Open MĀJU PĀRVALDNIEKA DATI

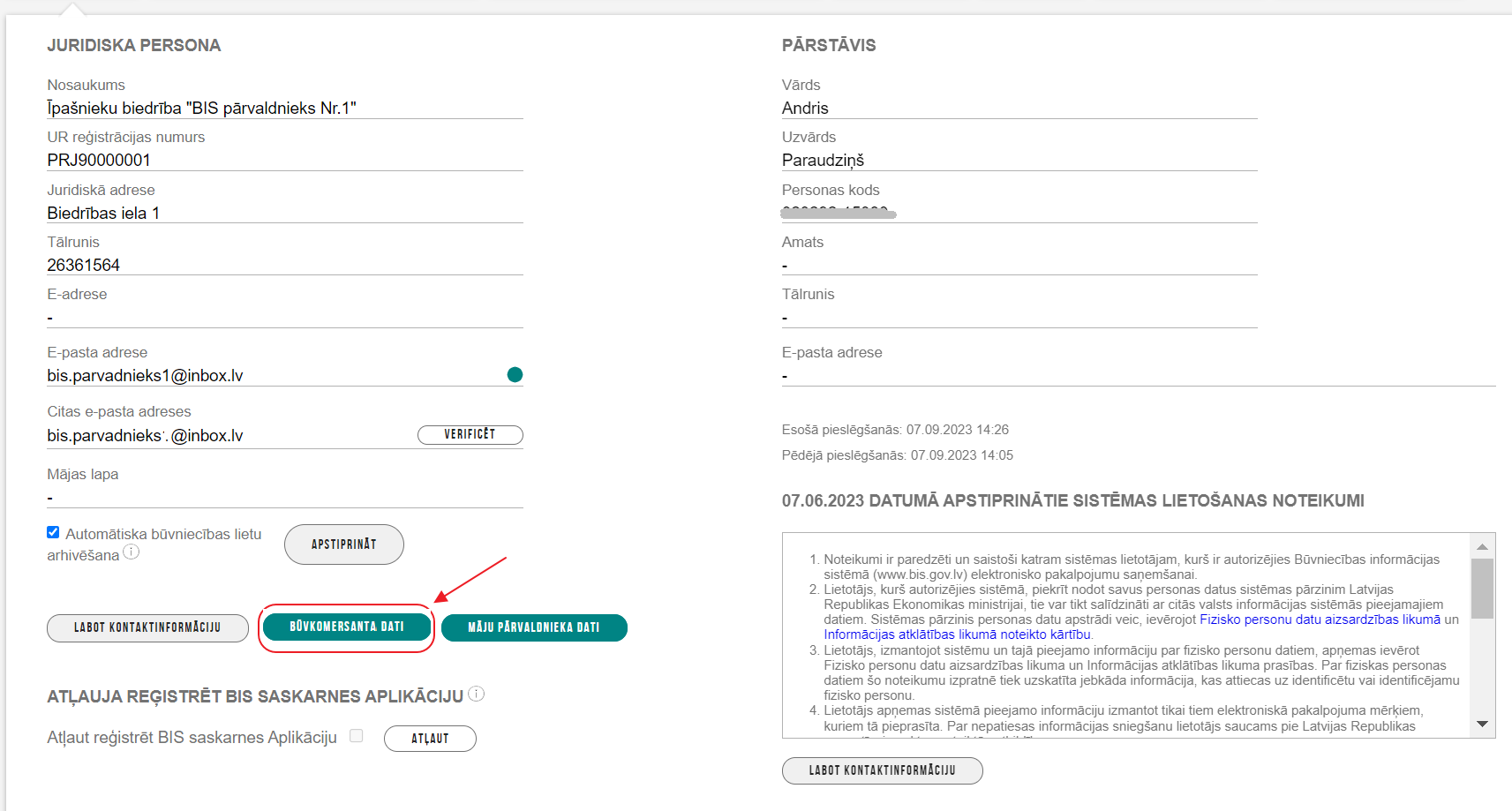point(534,627)
